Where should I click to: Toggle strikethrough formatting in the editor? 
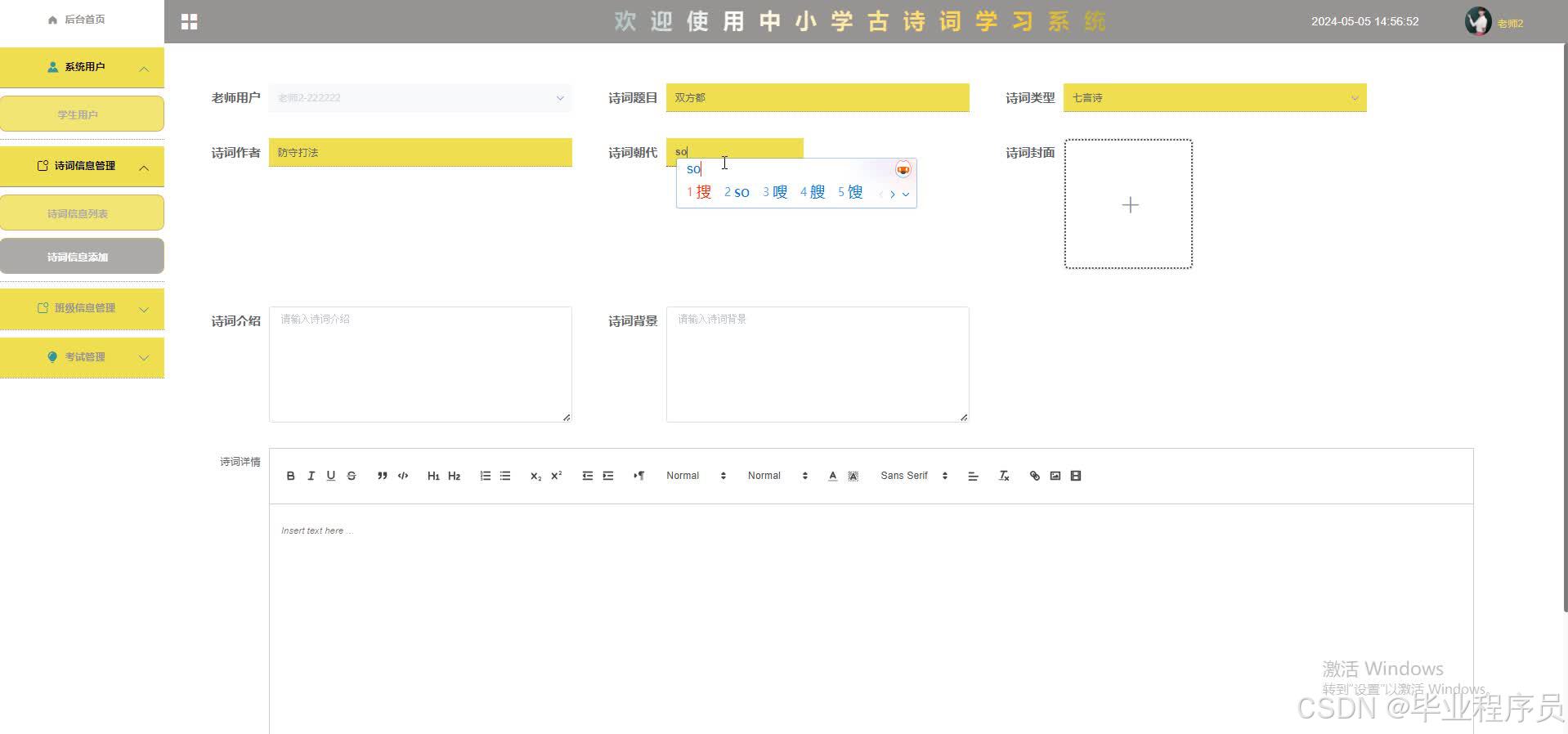click(352, 476)
